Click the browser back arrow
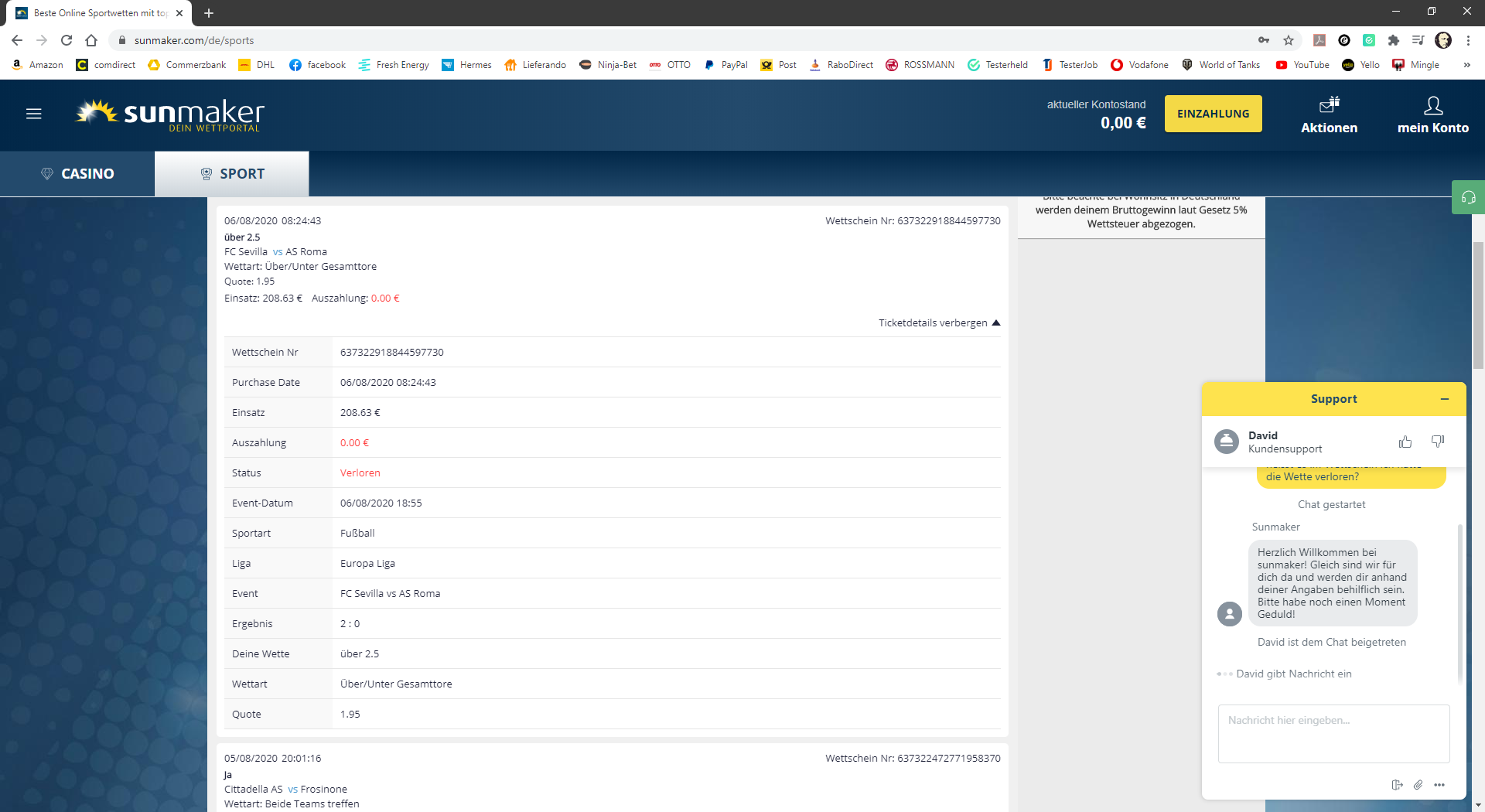 (x=17, y=40)
